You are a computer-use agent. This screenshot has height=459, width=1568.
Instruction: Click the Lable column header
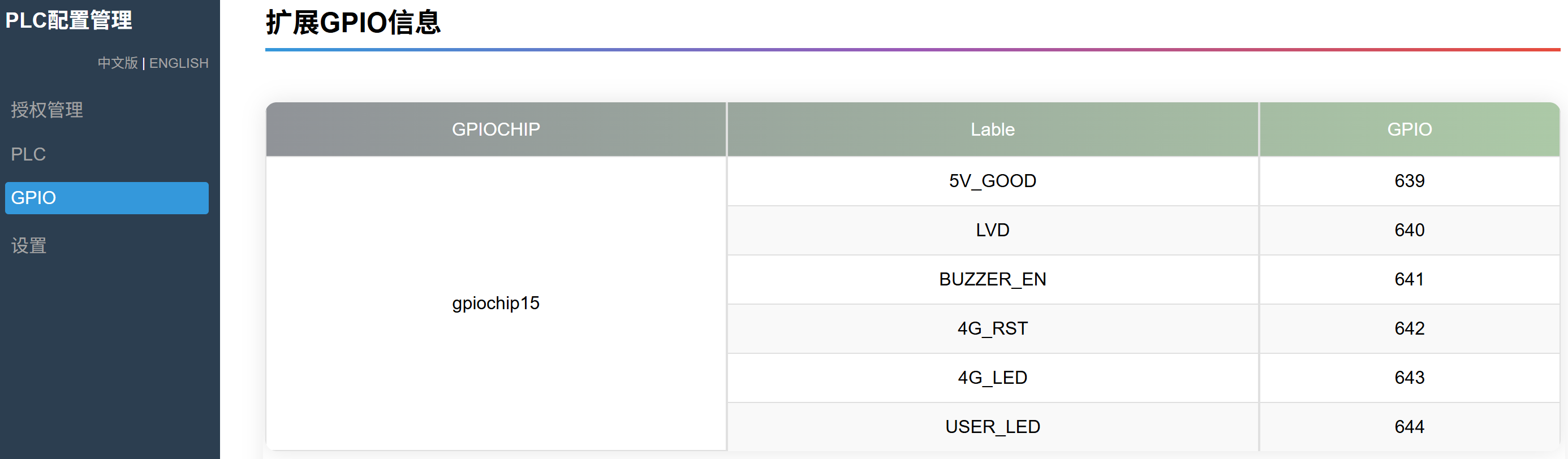point(992,129)
